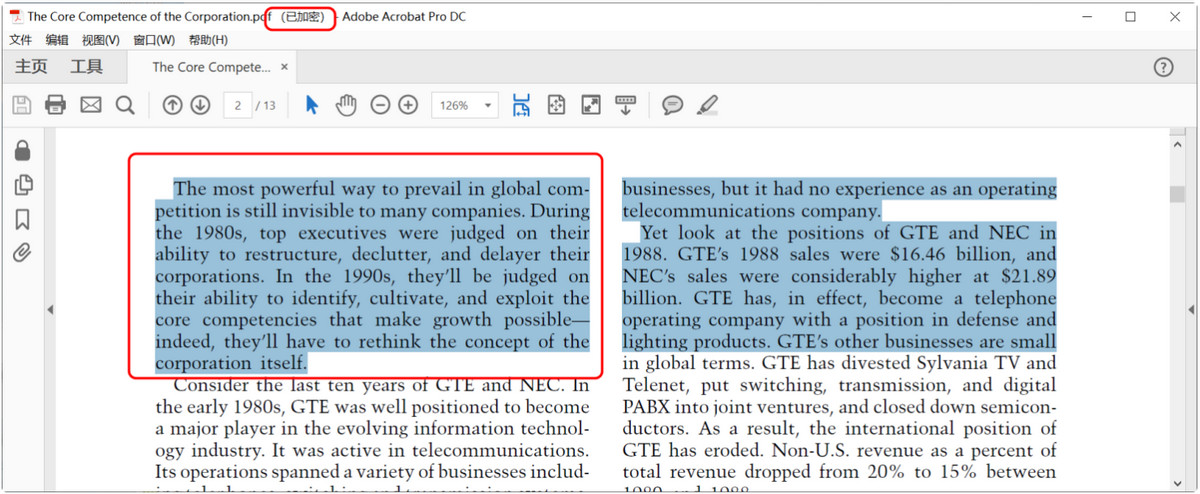1200x494 pixels.
Task: Click scrollbar up arrow
Action: tap(1177, 145)
